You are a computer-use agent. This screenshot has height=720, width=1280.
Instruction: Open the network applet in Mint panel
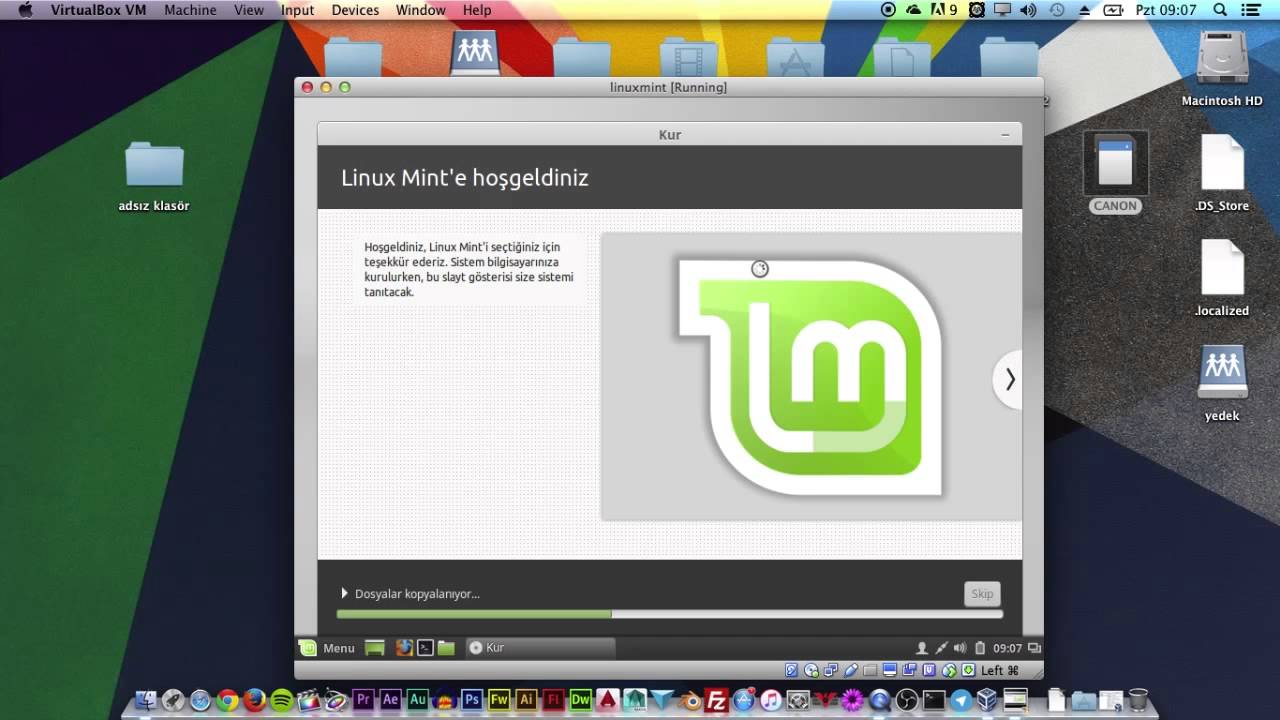942,648
